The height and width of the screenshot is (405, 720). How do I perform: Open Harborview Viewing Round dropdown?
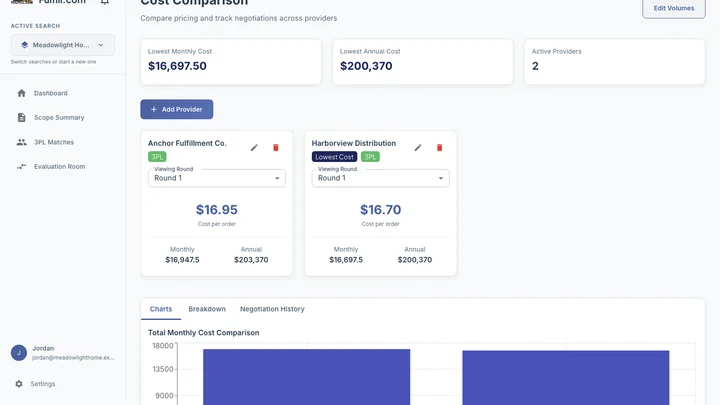click(x=381, y=178)
